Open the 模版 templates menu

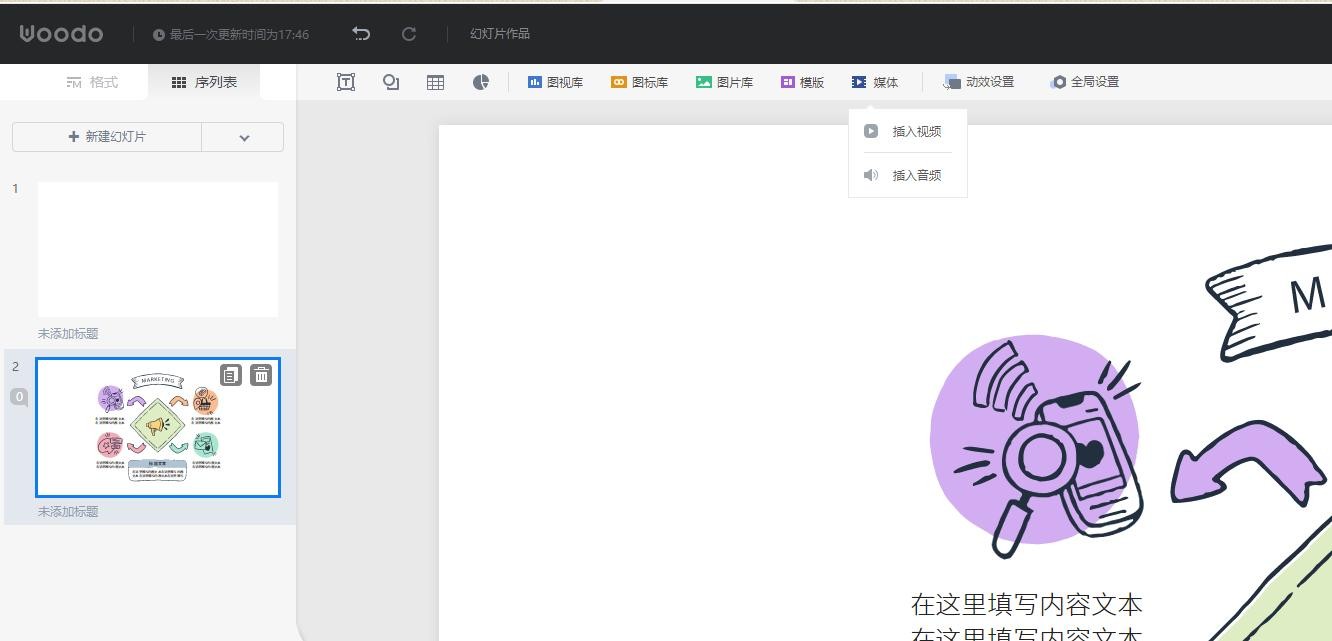802,82
